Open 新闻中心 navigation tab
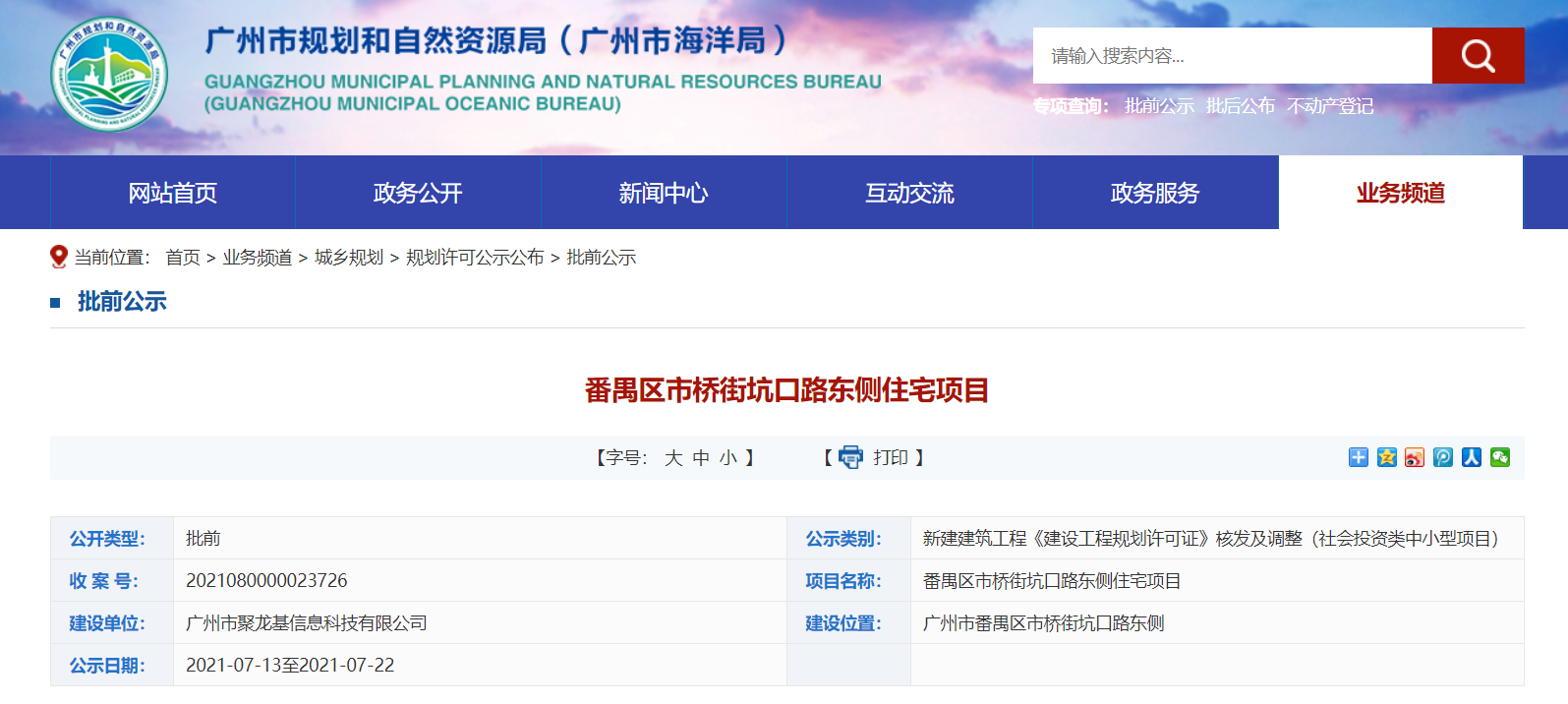This screenshot has height=704, width=1568. tap(664, 193)
